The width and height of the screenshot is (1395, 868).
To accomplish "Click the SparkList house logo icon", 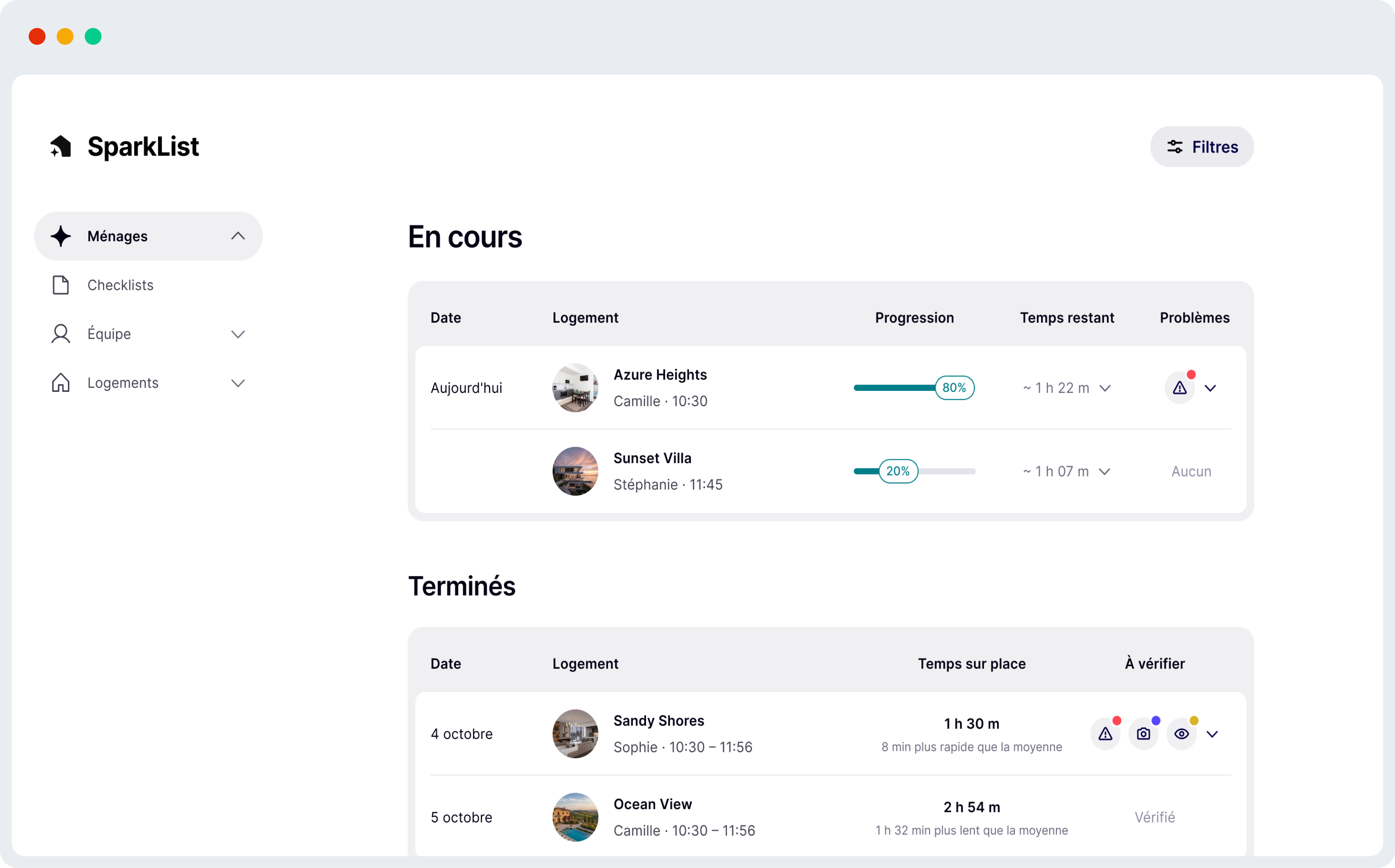I will pos(61,146).
